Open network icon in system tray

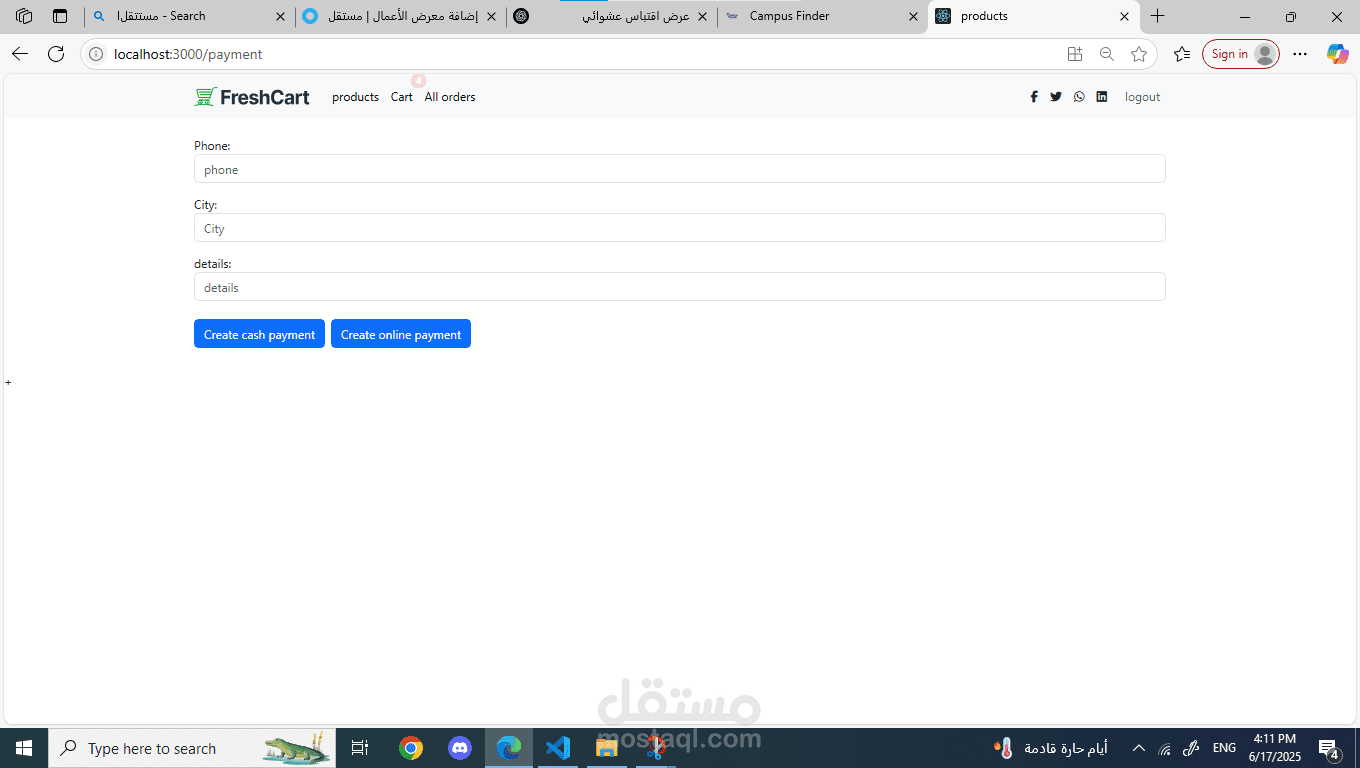(1164, 748)
